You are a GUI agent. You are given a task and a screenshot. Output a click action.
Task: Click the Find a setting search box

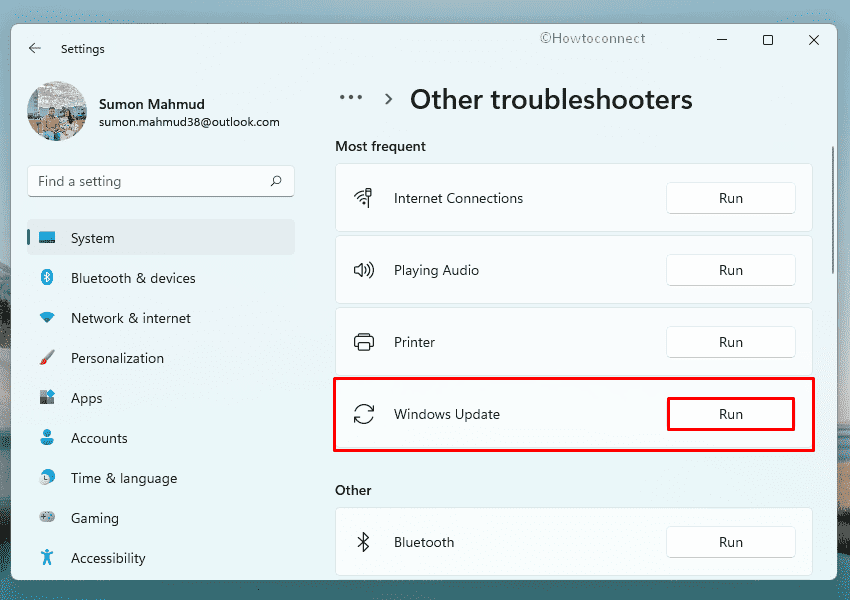pyautogui.click(x=160, y=181)
